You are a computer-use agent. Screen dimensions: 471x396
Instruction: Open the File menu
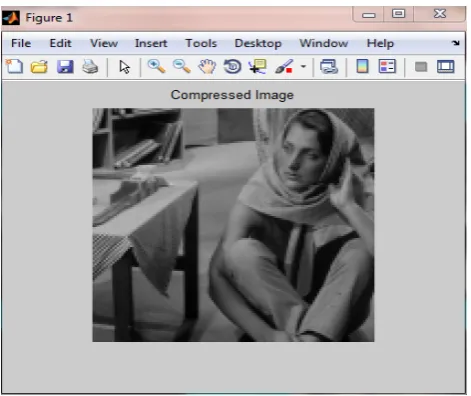[21, 43]
